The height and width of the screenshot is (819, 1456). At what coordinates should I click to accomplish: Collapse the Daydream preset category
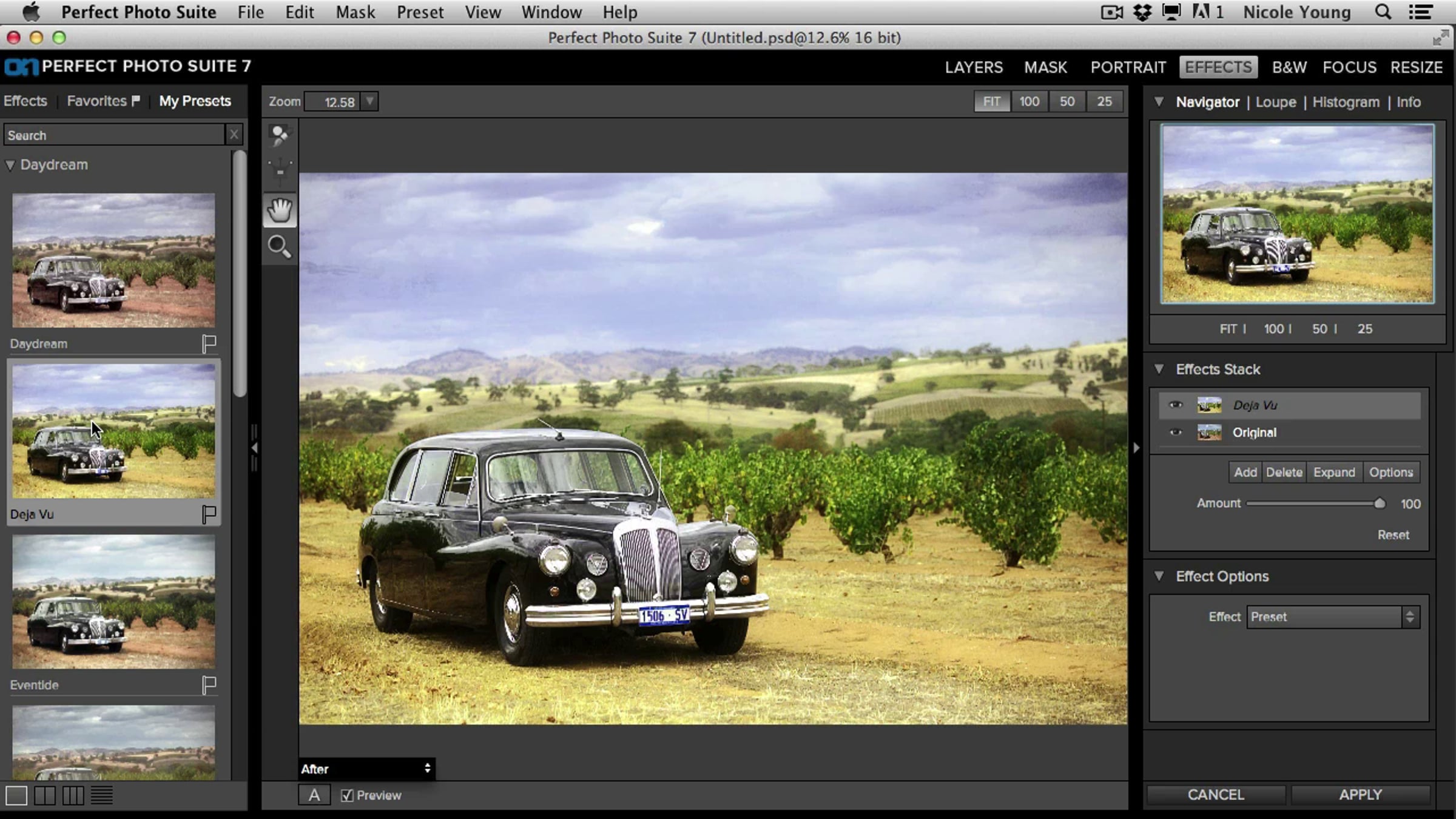10,166
